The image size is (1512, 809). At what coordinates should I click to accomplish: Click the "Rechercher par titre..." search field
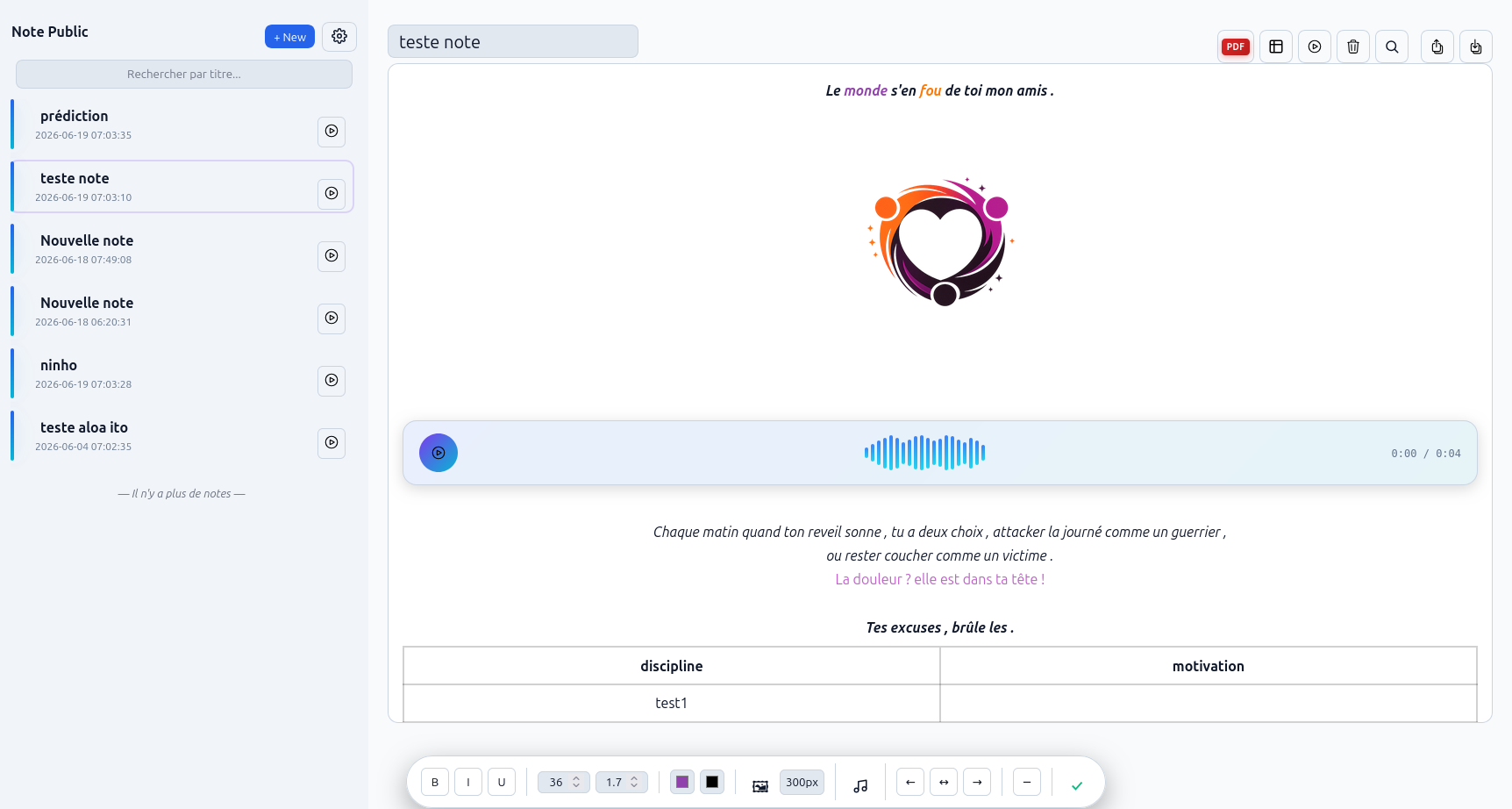pyautogui.click(x=184, y=74)
